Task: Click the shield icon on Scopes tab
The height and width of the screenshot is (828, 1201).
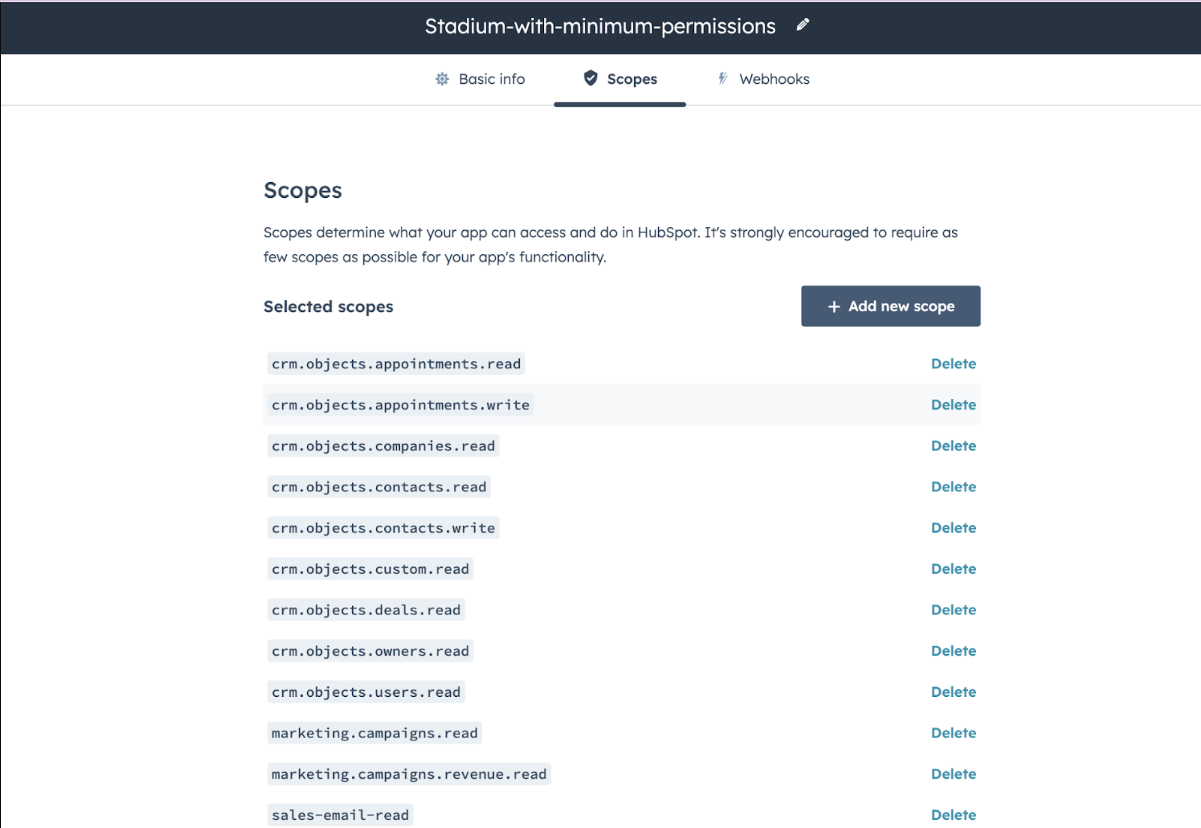Action: 590,78
